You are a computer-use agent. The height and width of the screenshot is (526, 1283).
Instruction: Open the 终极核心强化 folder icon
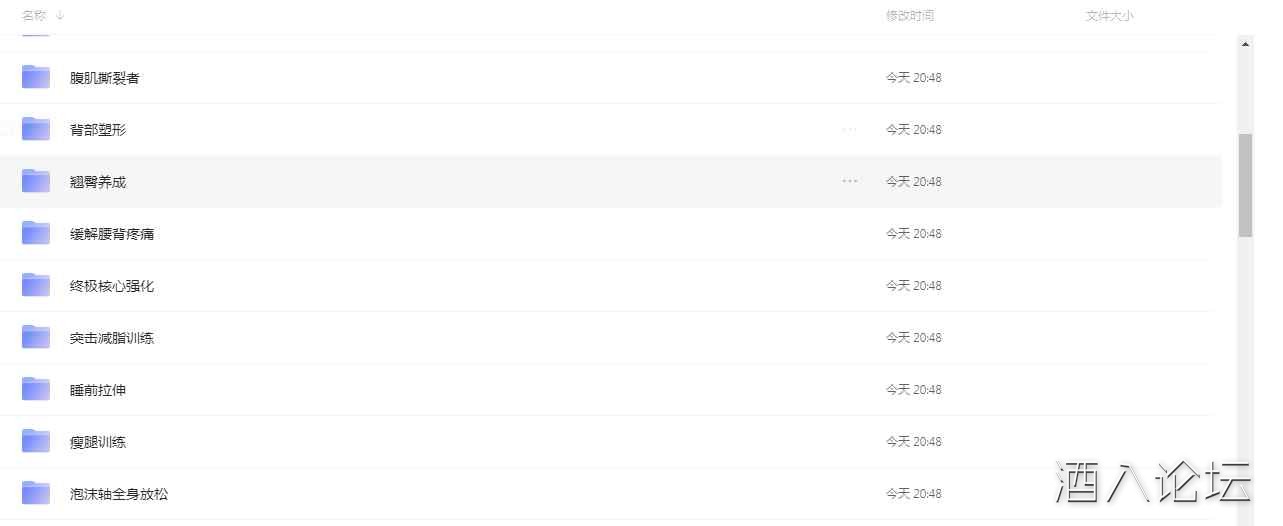pos(36,285)
